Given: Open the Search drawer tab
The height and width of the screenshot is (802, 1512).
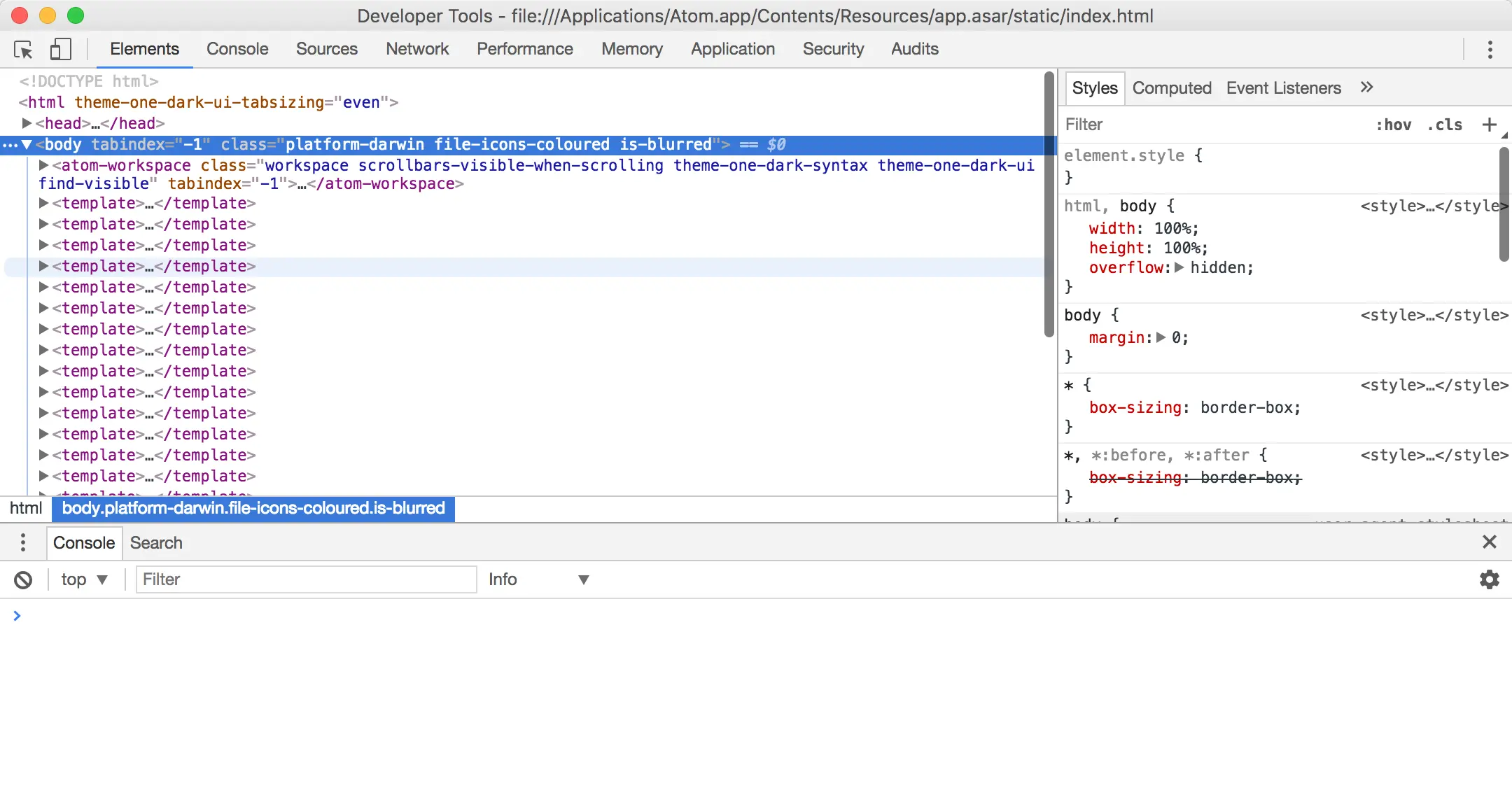Looking at the screenshot, I should (x=155, y=543).
